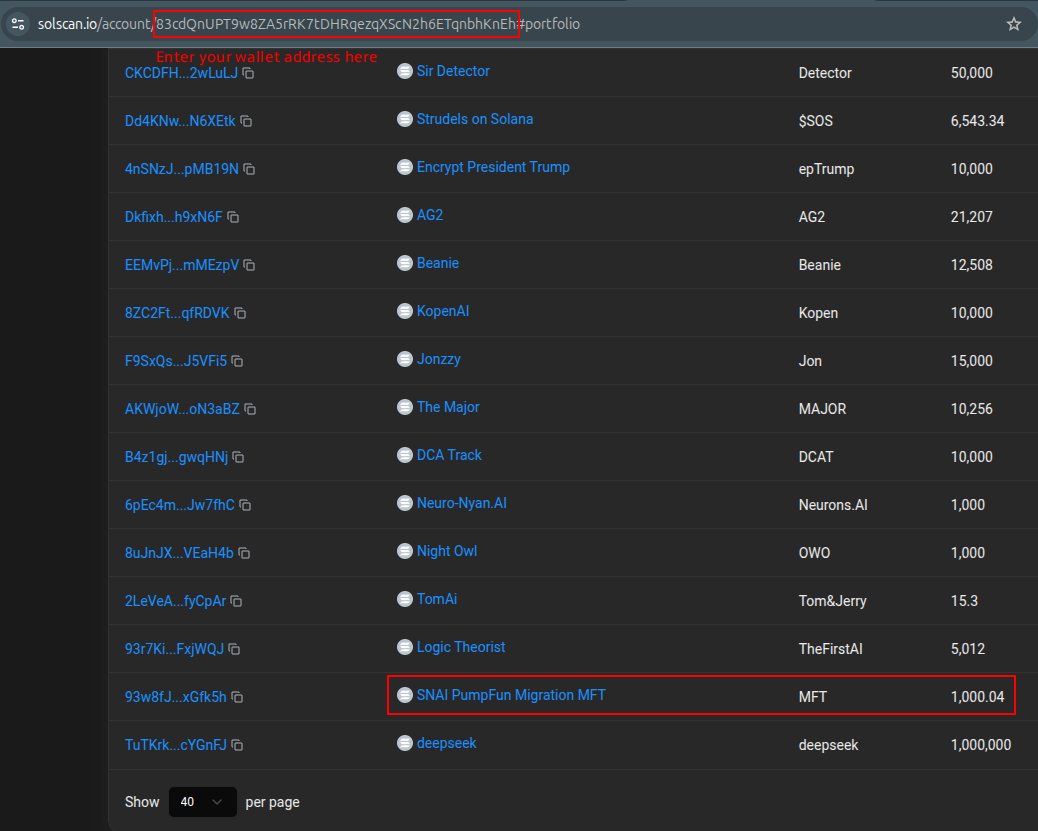Viewport: 1038px width, 831px height.
Task: Open account link TuTKrk...cYGnFJ
Action: click(175, 746)
